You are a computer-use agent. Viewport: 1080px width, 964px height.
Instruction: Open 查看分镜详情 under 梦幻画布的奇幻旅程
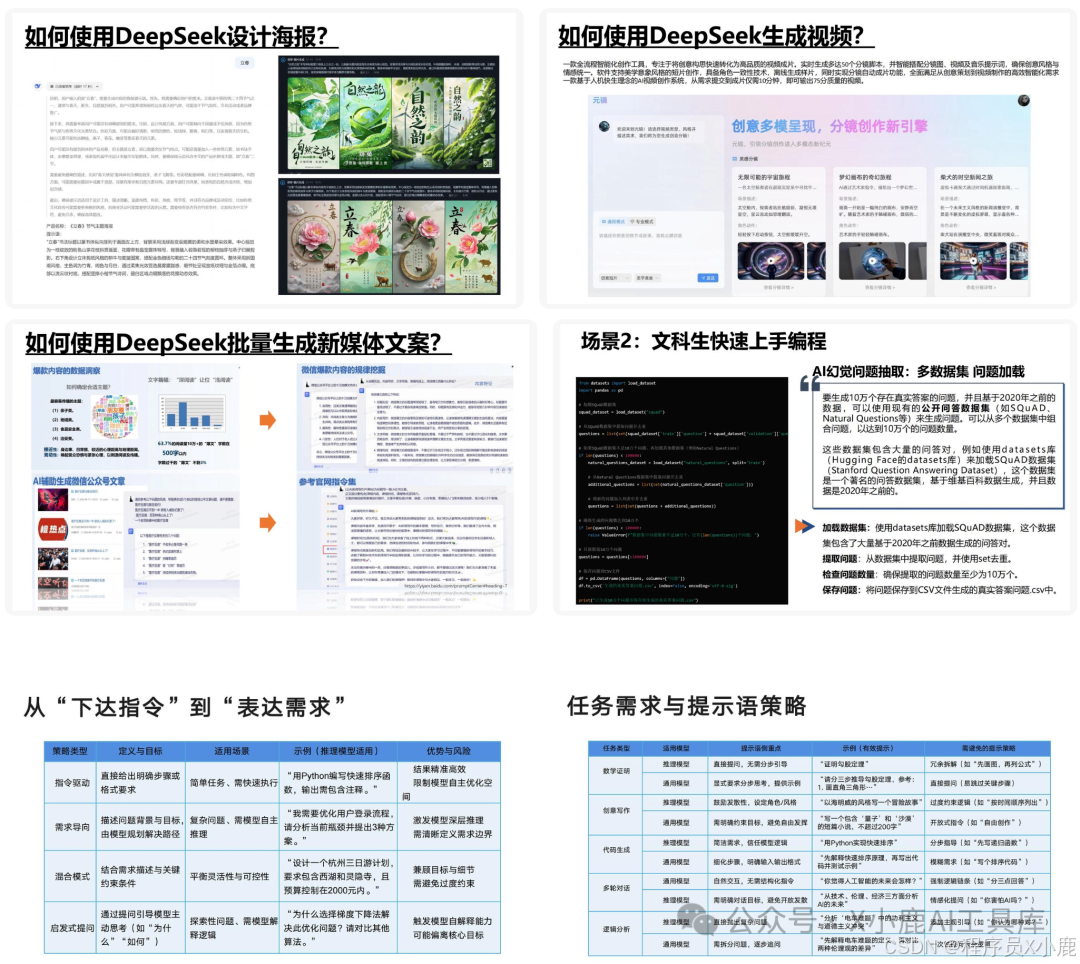pyautogui.click(x=879, y=287)
